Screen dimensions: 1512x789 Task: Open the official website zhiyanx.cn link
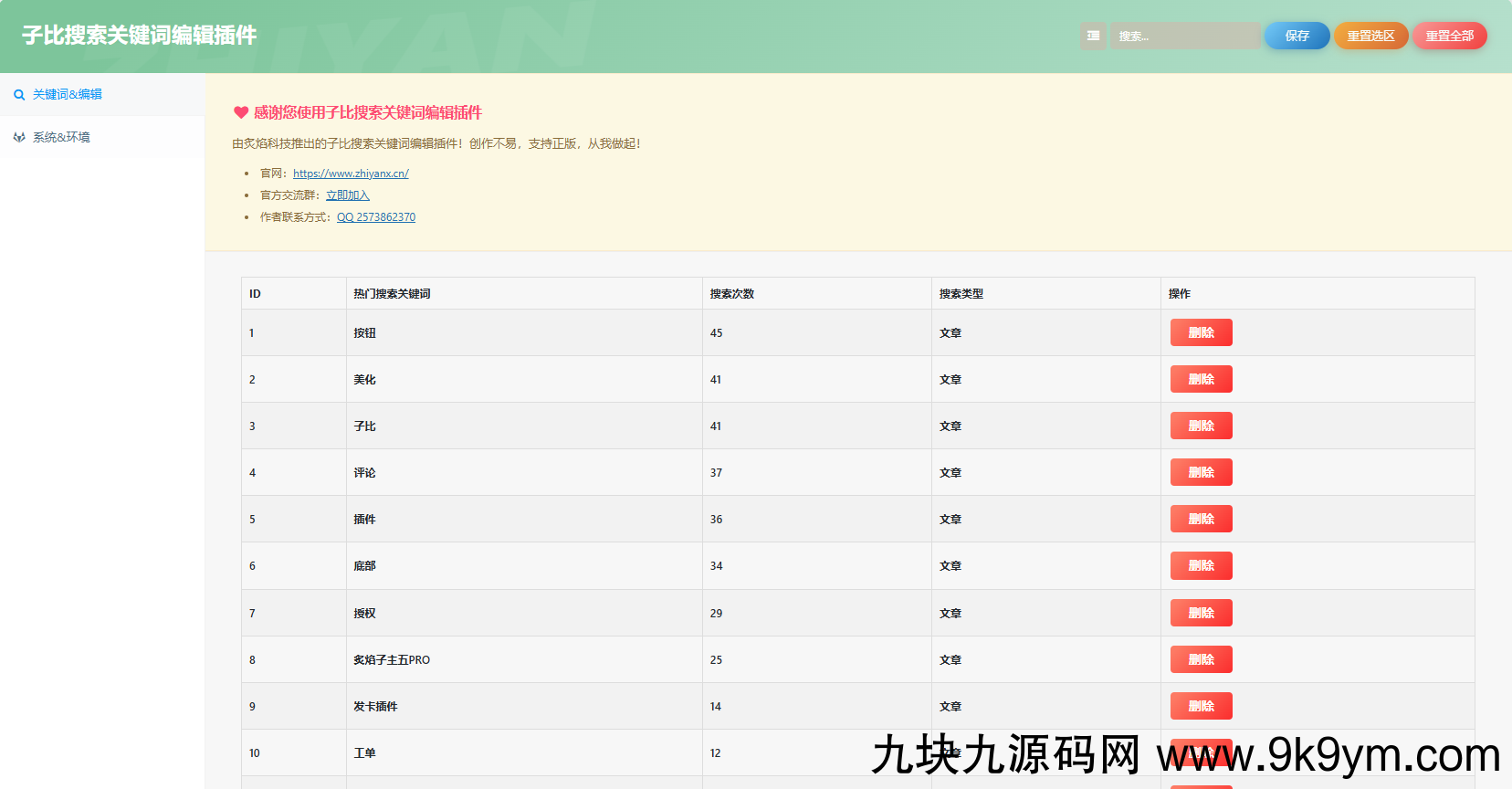click(x=351, y=174)
